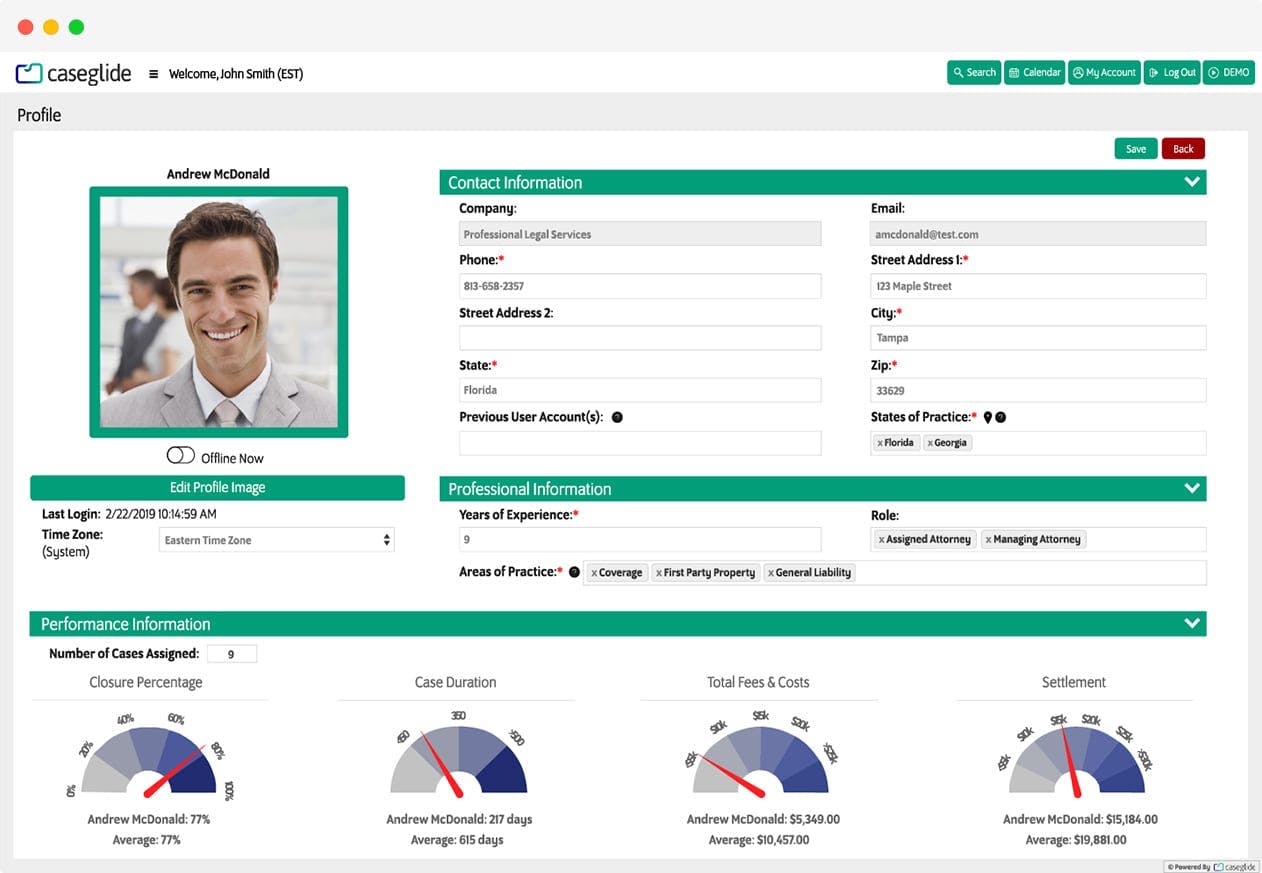
Task: Click the 'Powered By caseglide' badge
Action: tap(1211, 867)
